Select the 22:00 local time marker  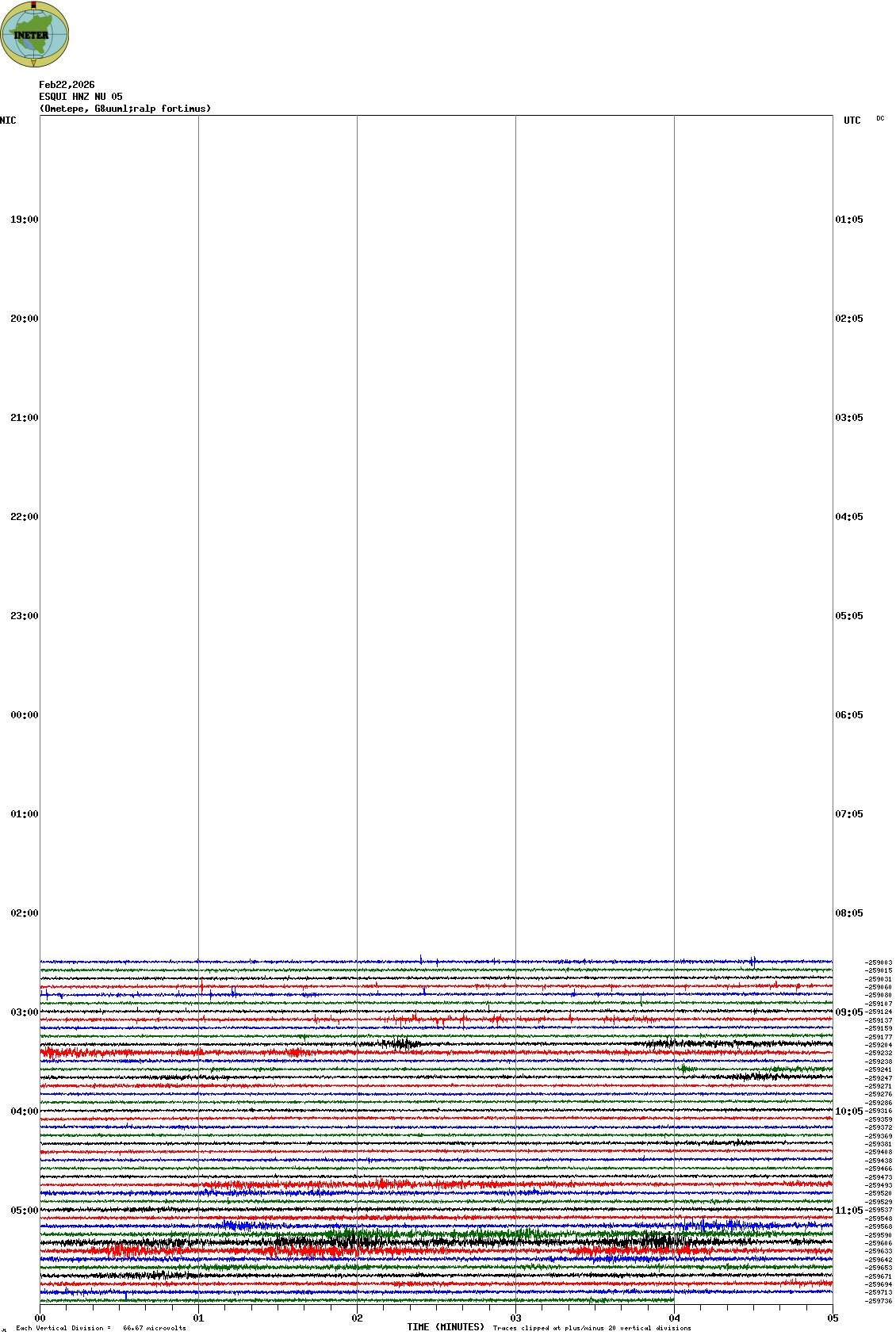[x=24, y=517]
